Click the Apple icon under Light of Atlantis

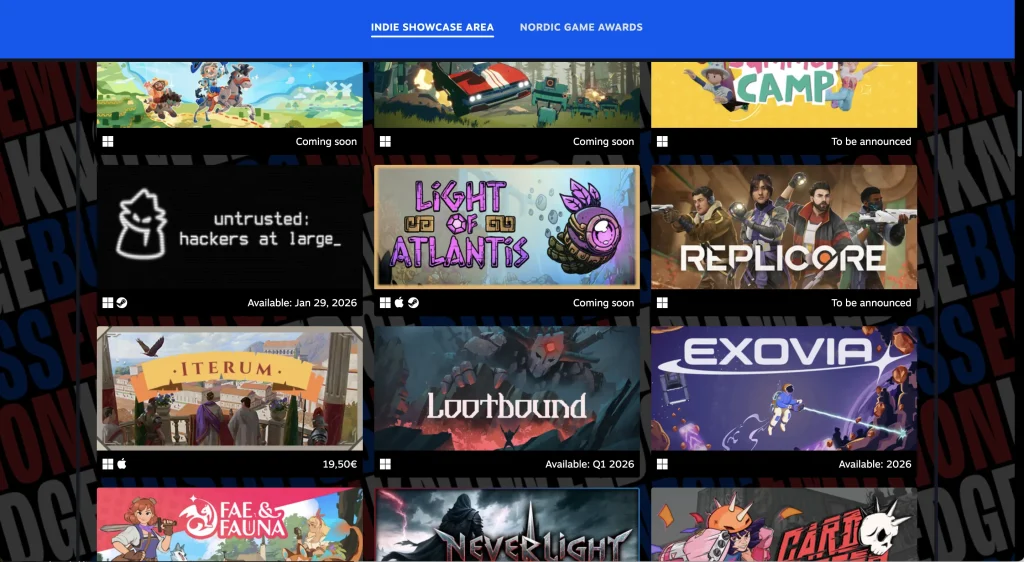(x=399, y=303)
